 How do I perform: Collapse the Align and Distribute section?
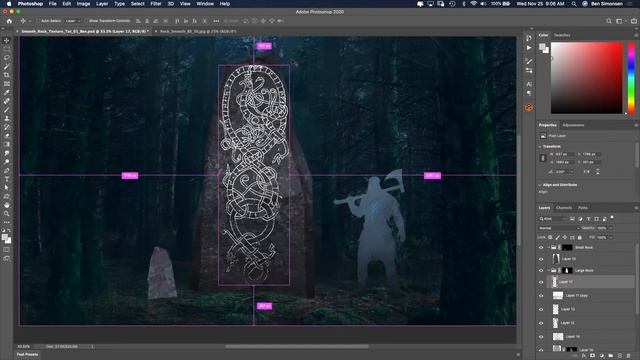540,185
